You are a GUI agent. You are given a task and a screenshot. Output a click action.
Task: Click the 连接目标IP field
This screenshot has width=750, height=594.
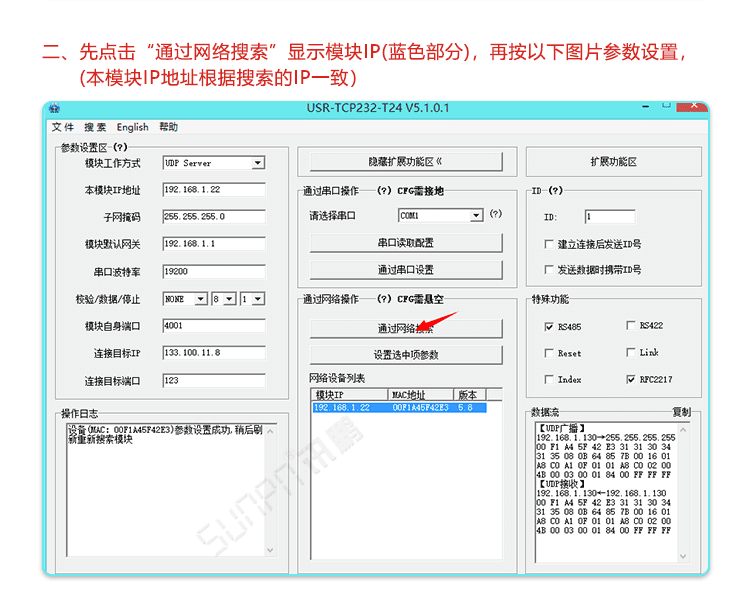click(214, 353)
